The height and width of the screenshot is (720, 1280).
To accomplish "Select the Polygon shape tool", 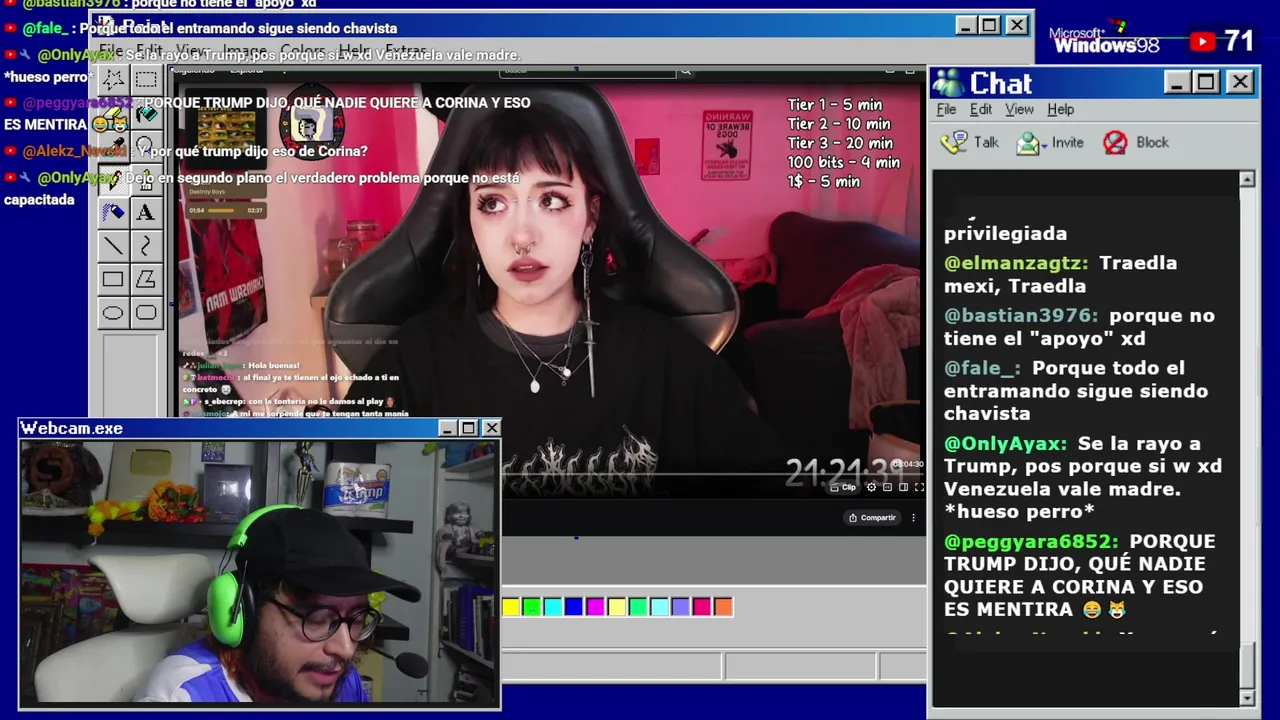I will click(146, 280).
